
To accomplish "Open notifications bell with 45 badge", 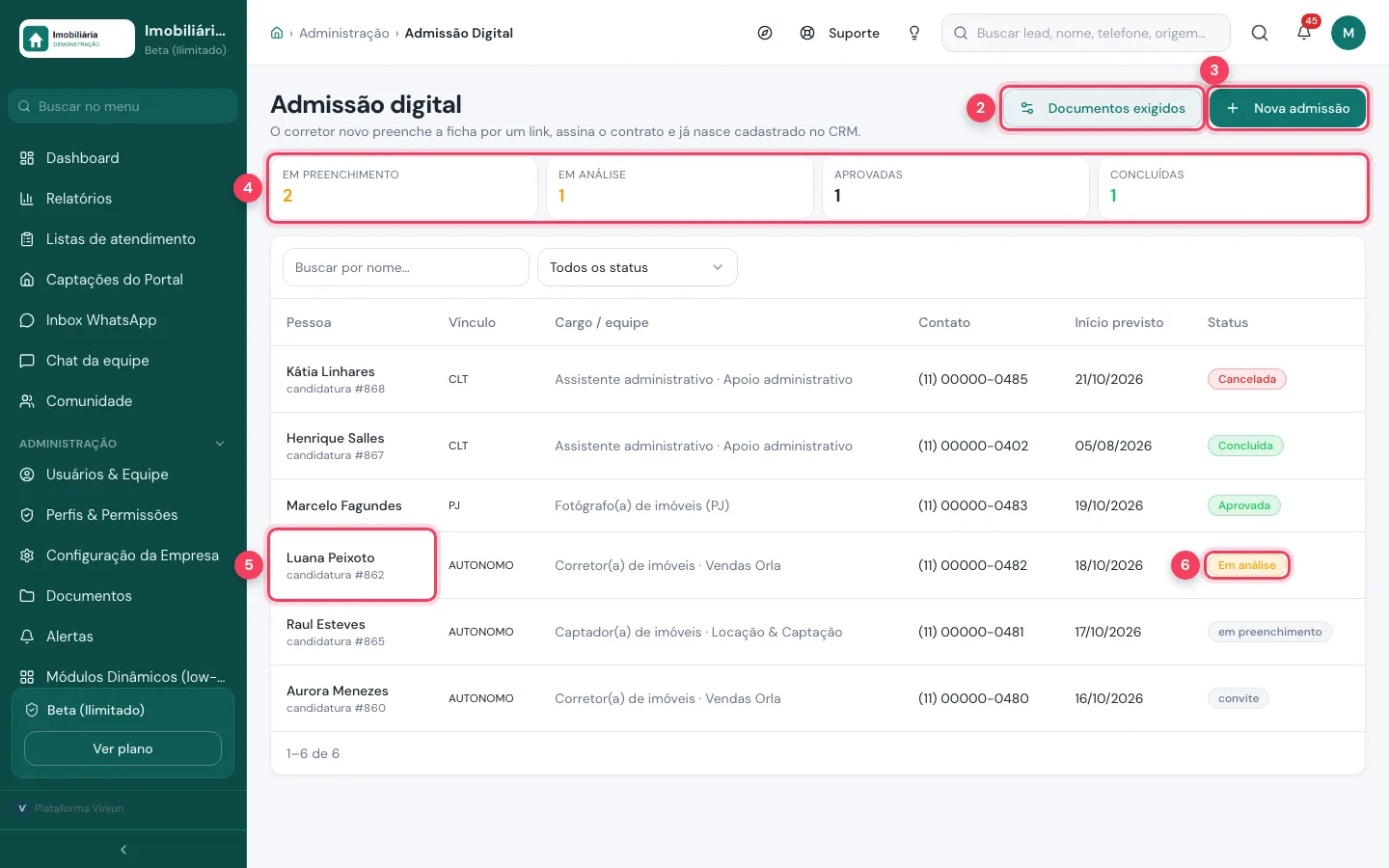I will (1304, 33).
